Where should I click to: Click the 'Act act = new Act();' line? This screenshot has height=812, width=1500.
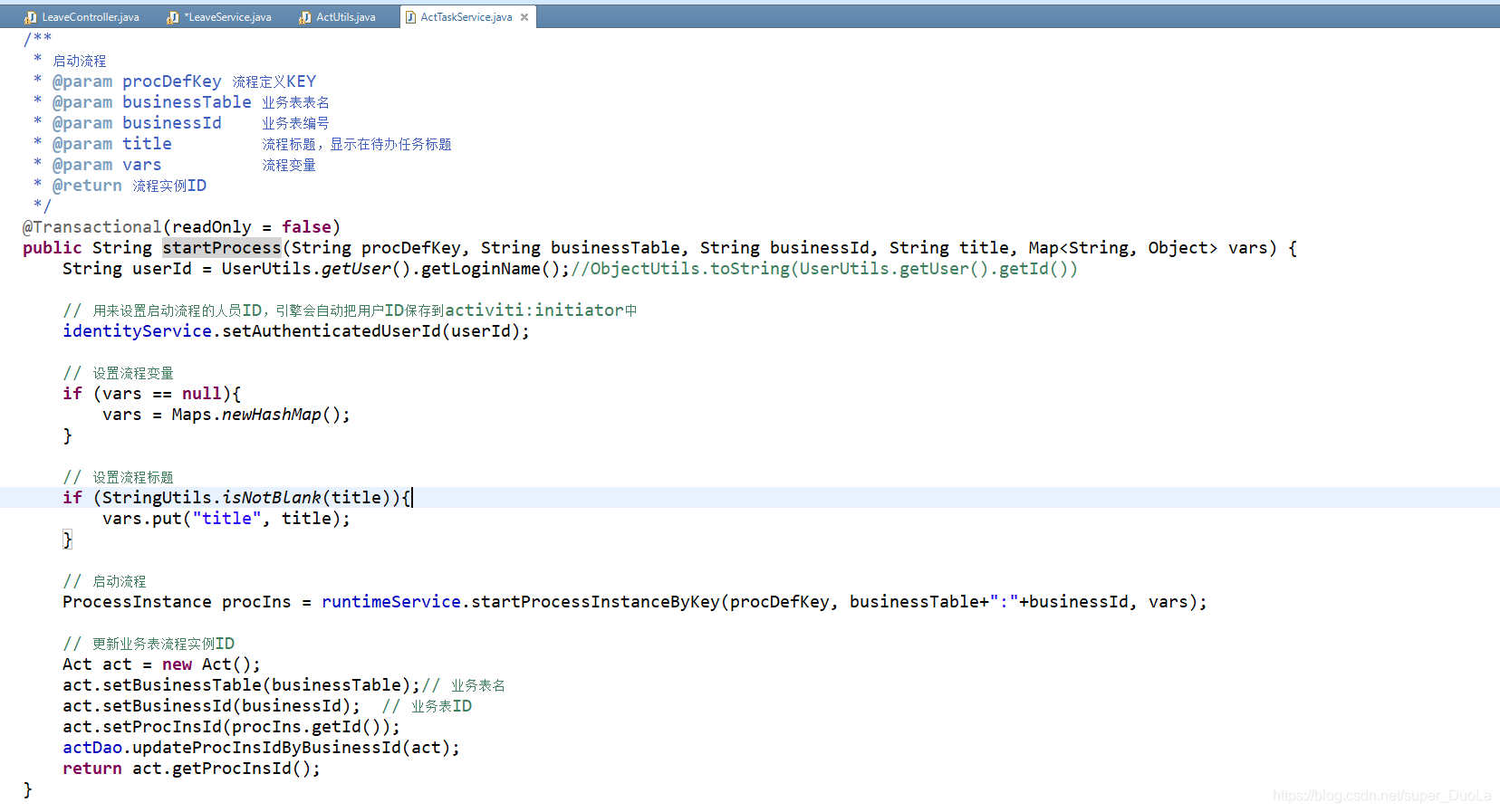tap(161, 664)
